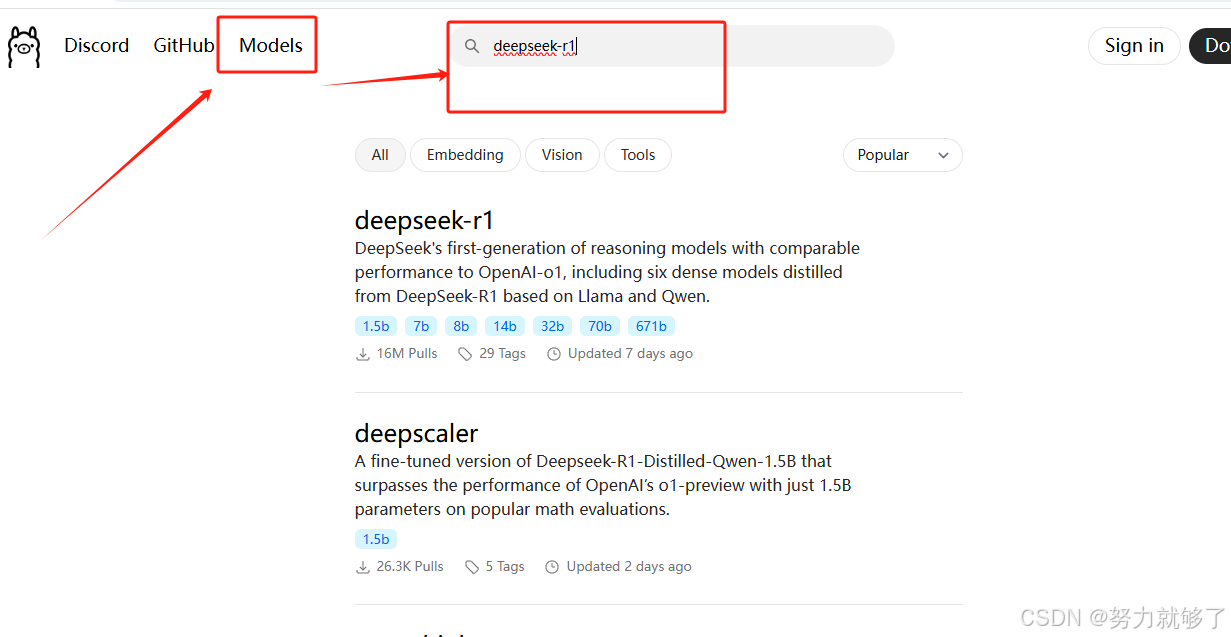This screenshot has width=1231, height=637.
Task: Select the 7b size tag
Action: click(421, 326)
